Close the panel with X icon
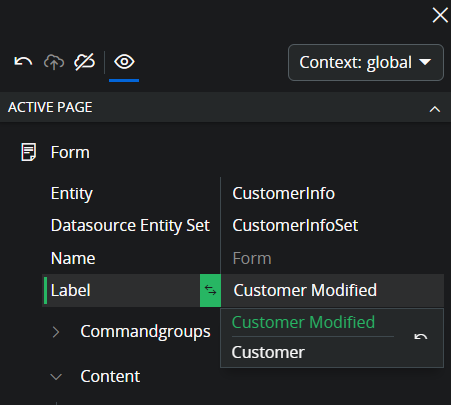This screenshot has width=451, height=405. 440,15
